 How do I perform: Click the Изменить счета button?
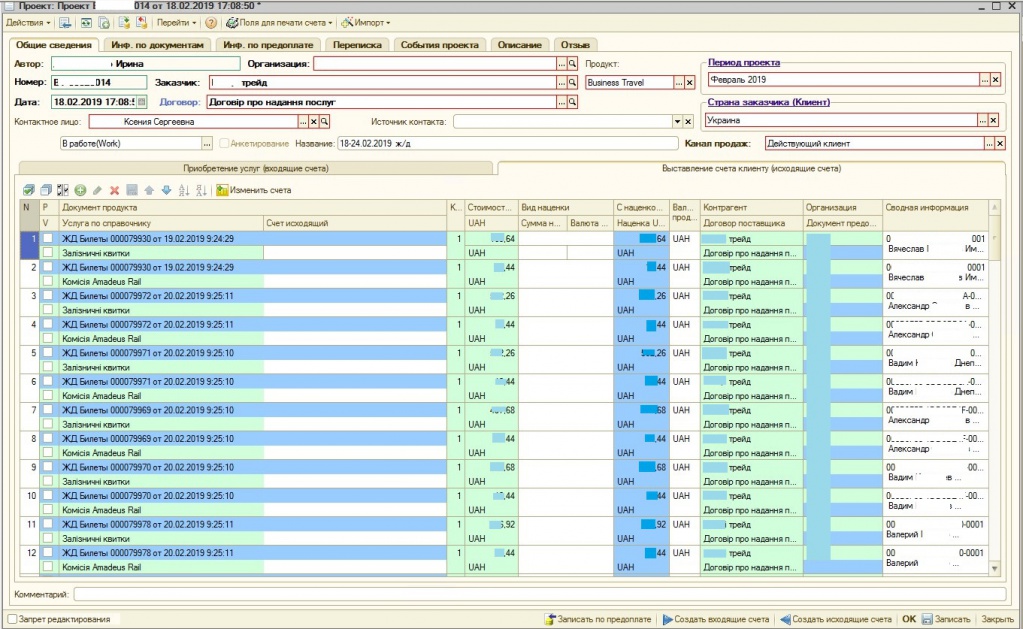click(x=254, y=191)
